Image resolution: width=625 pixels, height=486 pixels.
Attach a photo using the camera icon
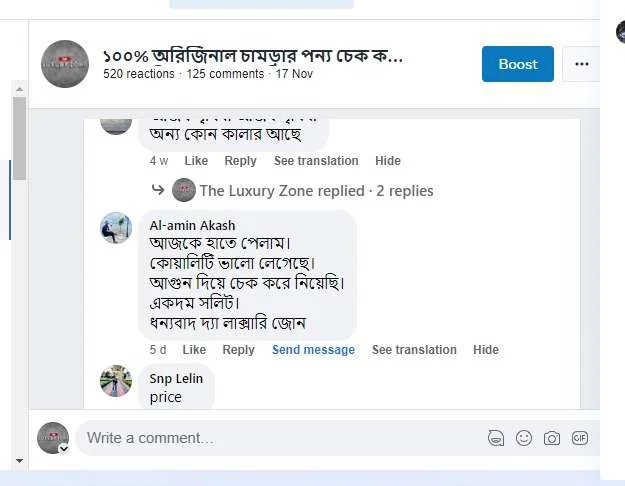[552, 438]
